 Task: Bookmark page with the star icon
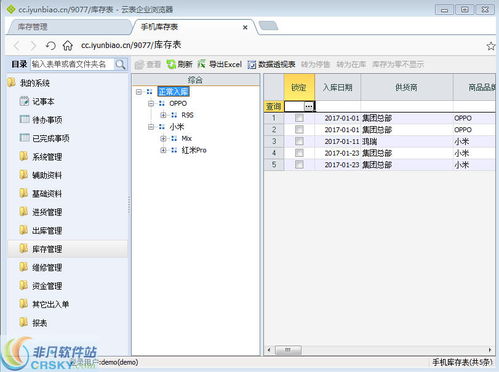[491, 46]
